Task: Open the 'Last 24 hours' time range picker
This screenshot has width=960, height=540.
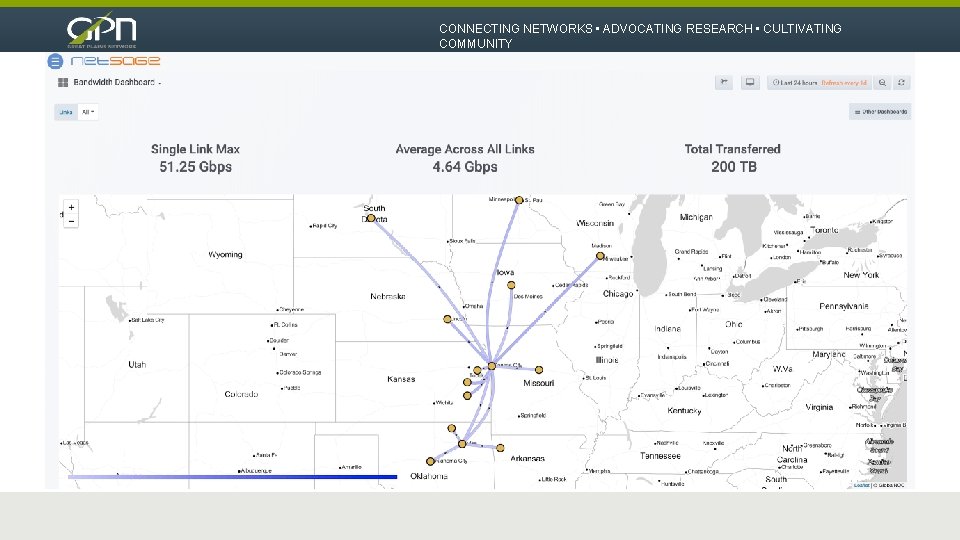Action: click(x=819, y=83)
